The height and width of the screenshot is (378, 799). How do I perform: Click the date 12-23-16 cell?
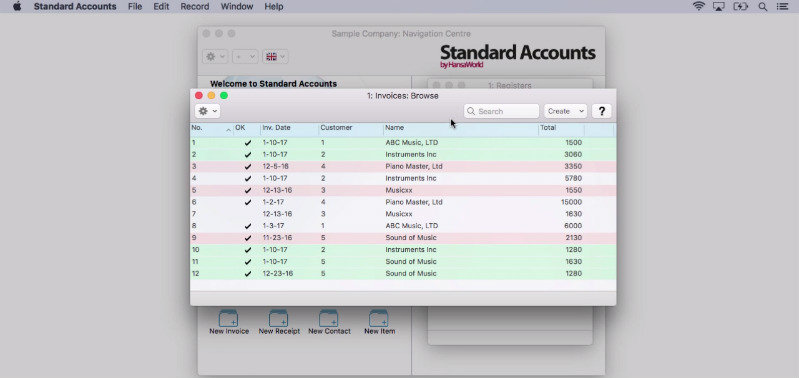277,274
